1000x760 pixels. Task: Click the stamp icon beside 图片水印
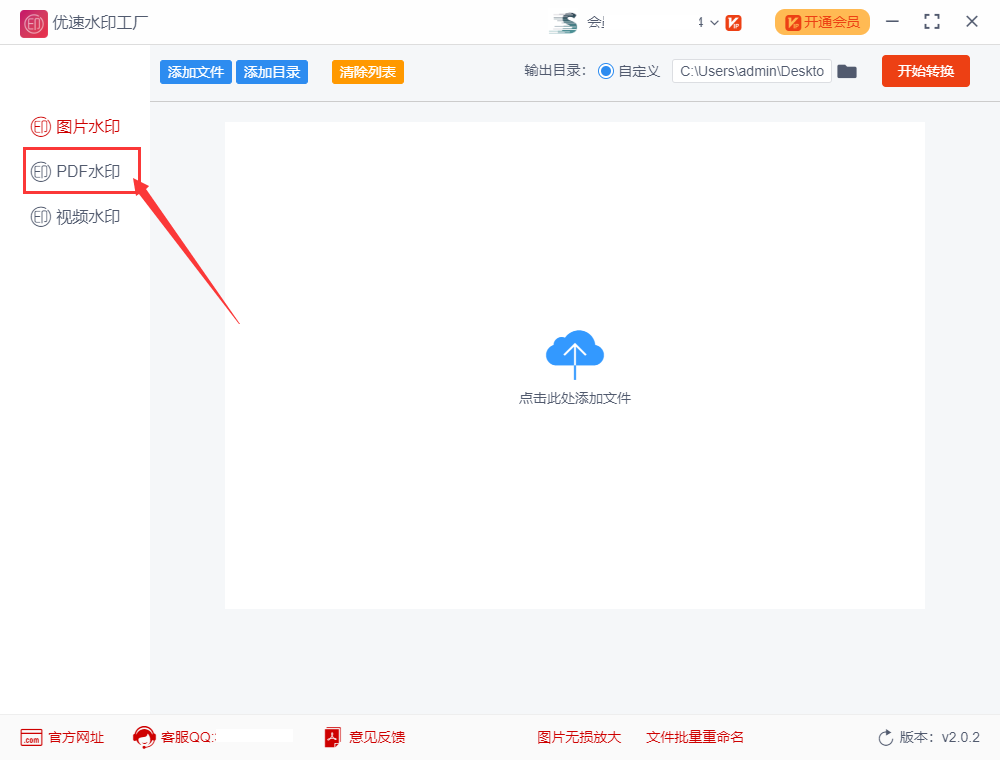click(41, 126)
